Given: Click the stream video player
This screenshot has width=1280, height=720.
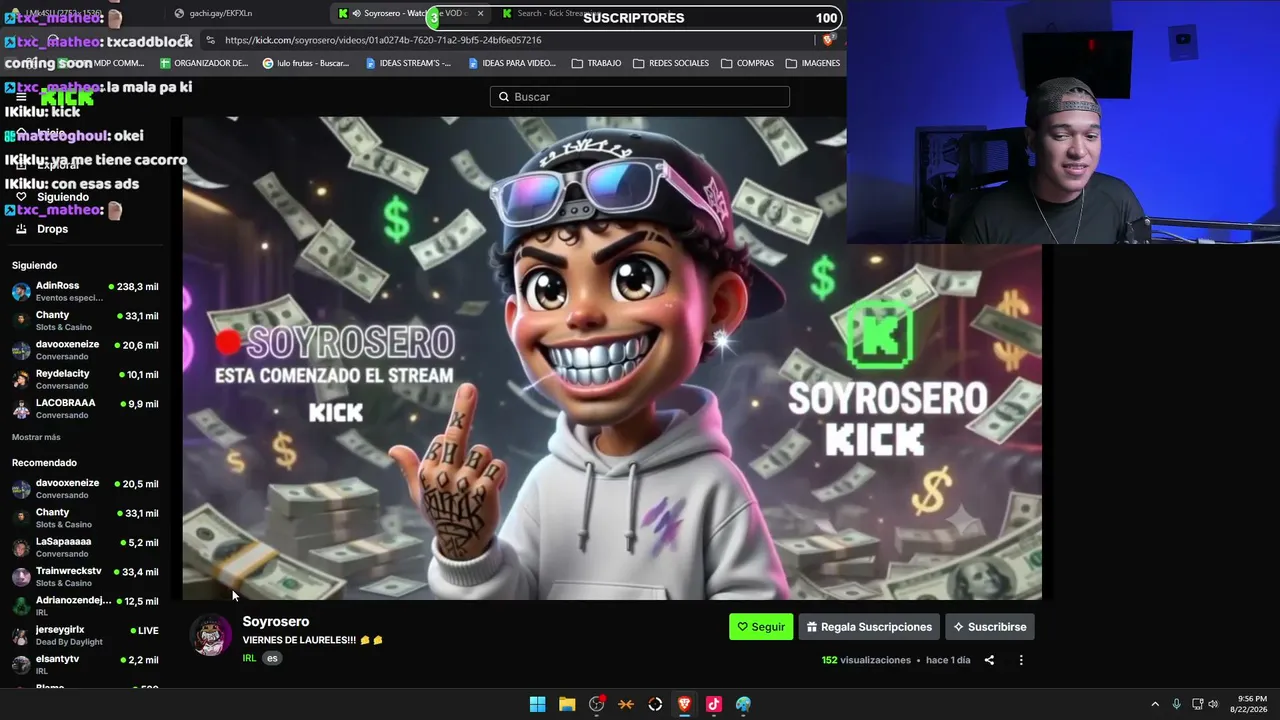Looking at the screenshot, I should pyautogui.click(x=612, y=358).
